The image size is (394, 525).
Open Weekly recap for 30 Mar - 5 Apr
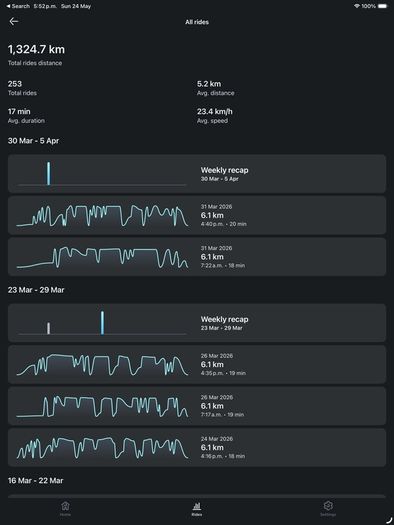tap(197, 174)
